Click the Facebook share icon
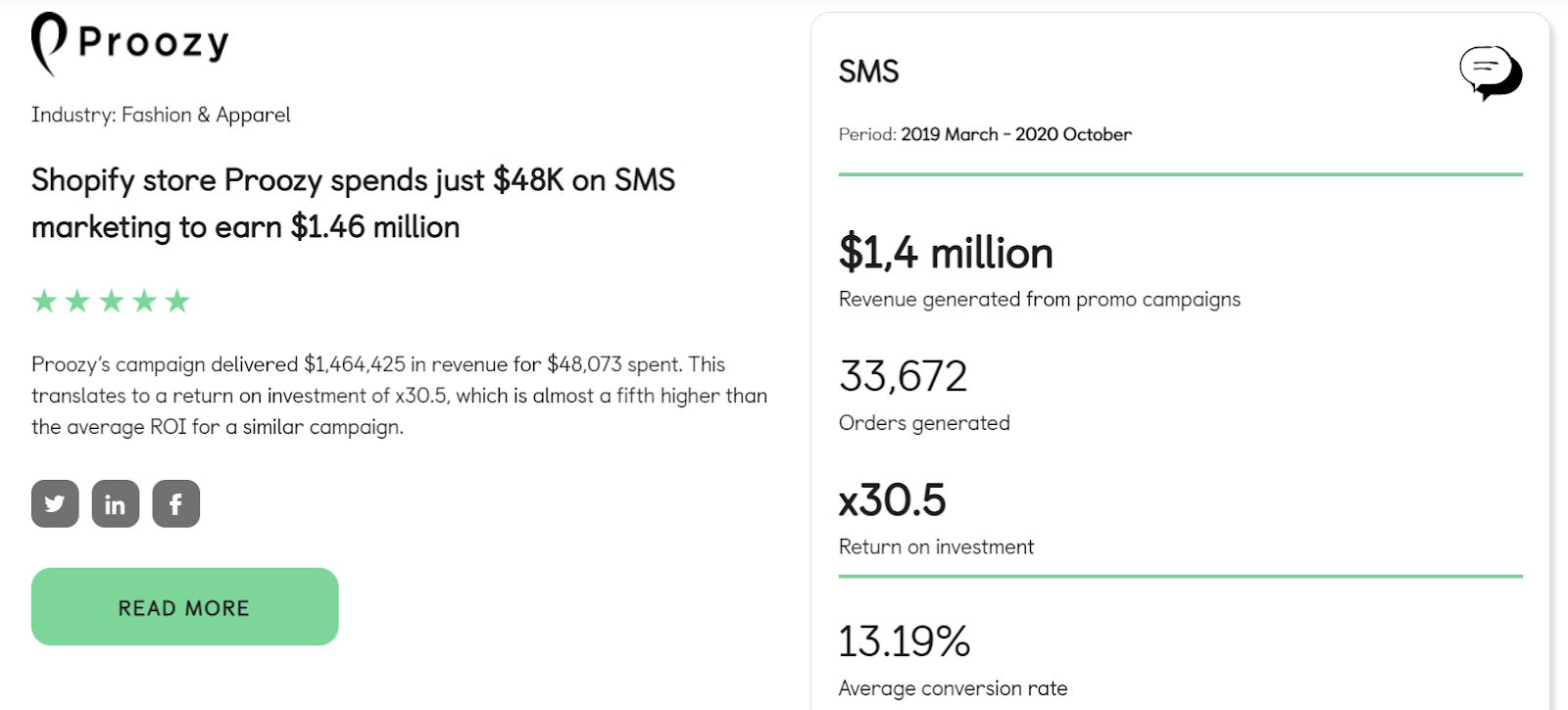The height and width of the screenshot is (710, 1568). pos(176,503)
